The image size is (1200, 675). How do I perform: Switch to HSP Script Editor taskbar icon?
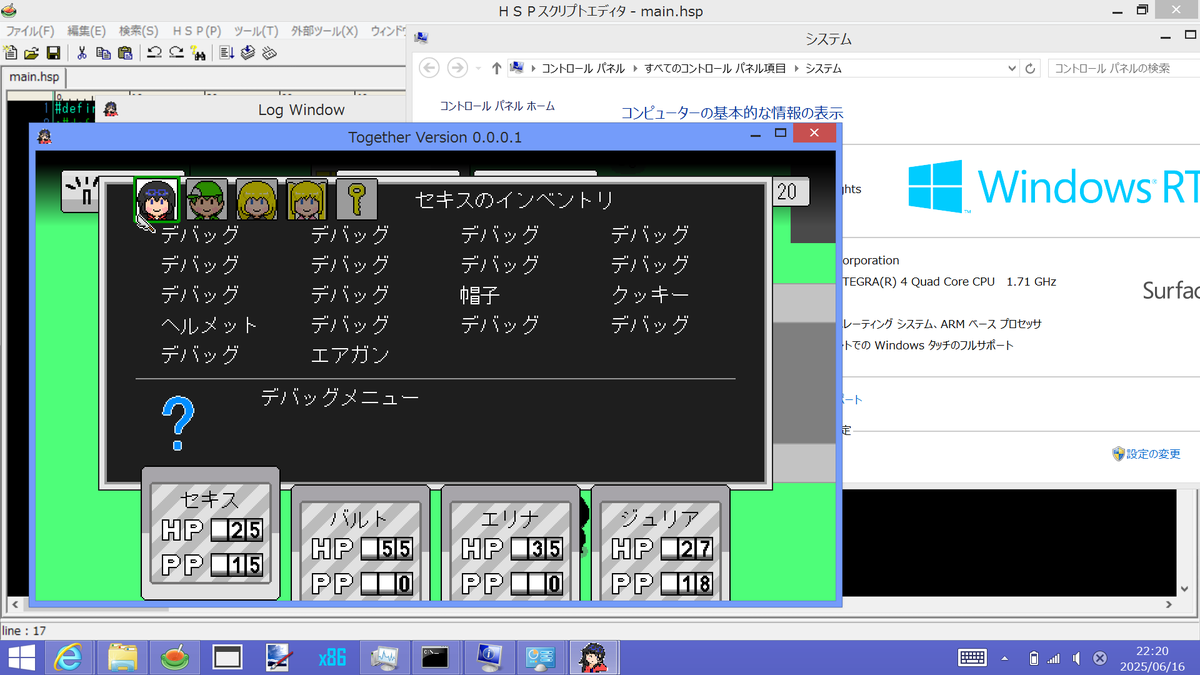[x=174, y=657]
